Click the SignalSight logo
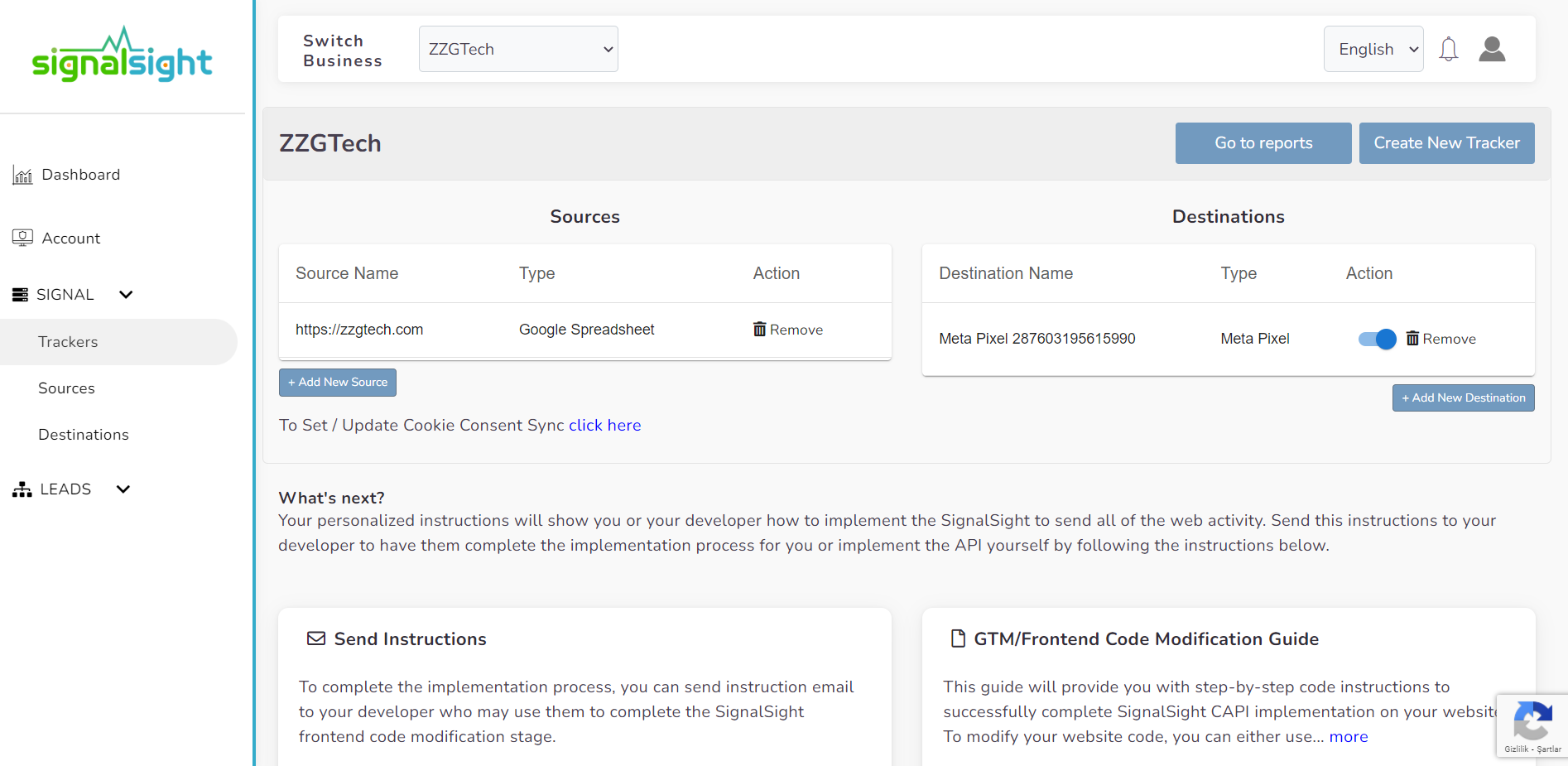Image resolution: width=1568 pixels, height=766 pixels. click(123, 54)
